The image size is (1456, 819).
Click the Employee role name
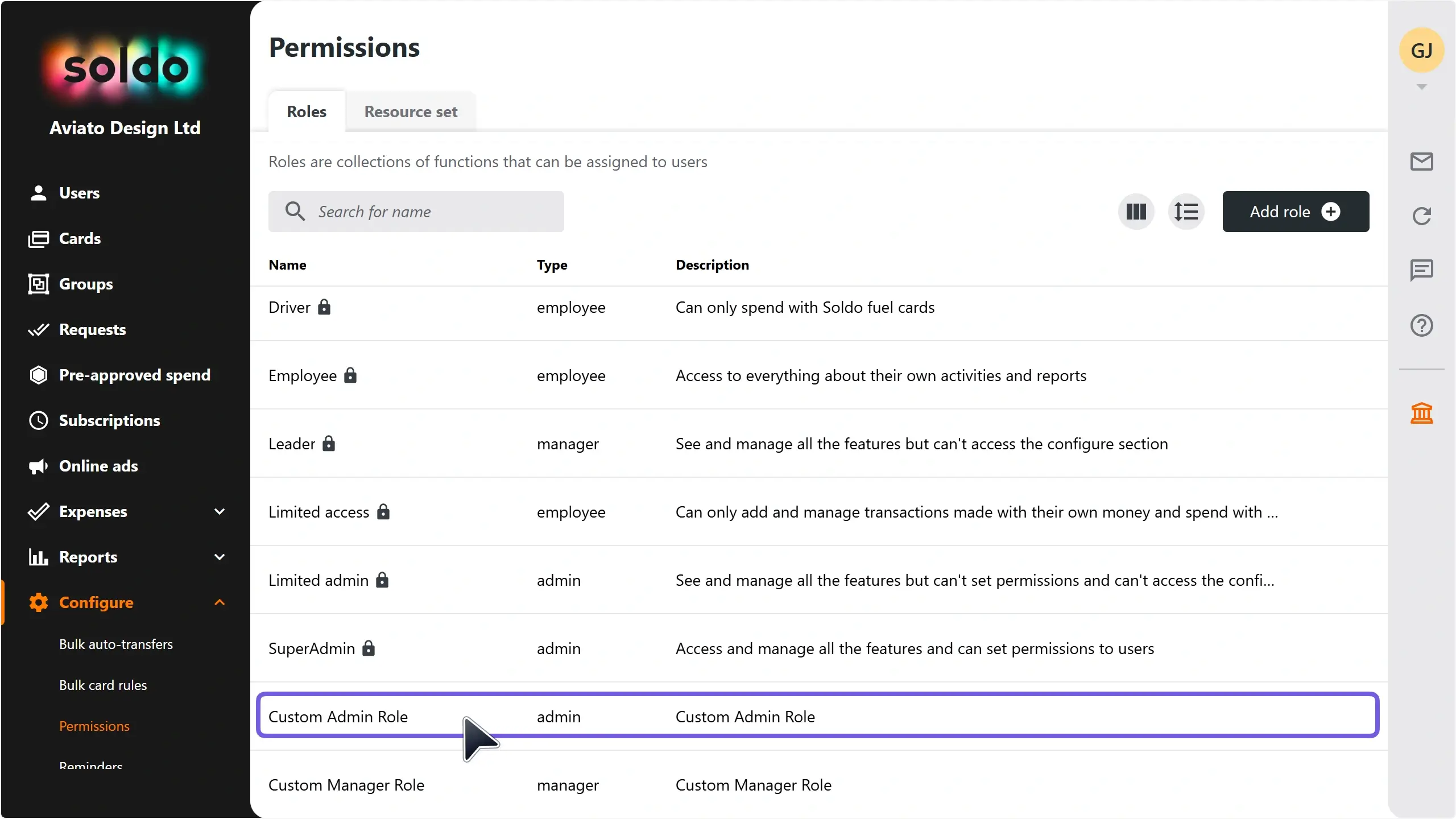point(303,375)
